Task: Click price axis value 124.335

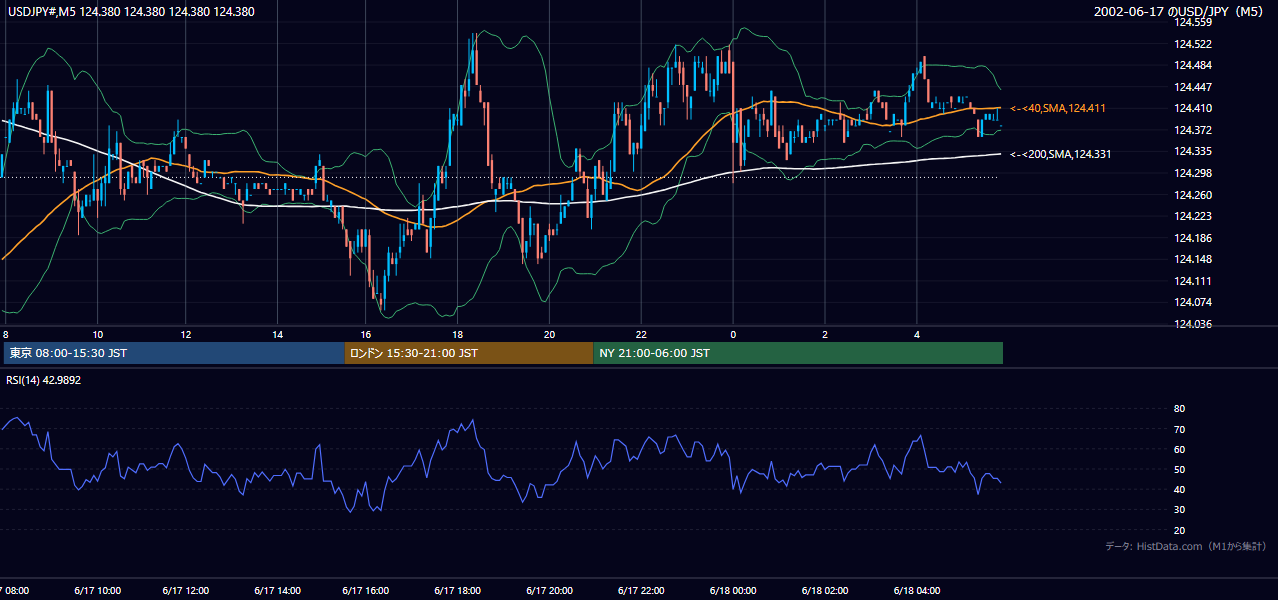Action: tap(1192, 151)
